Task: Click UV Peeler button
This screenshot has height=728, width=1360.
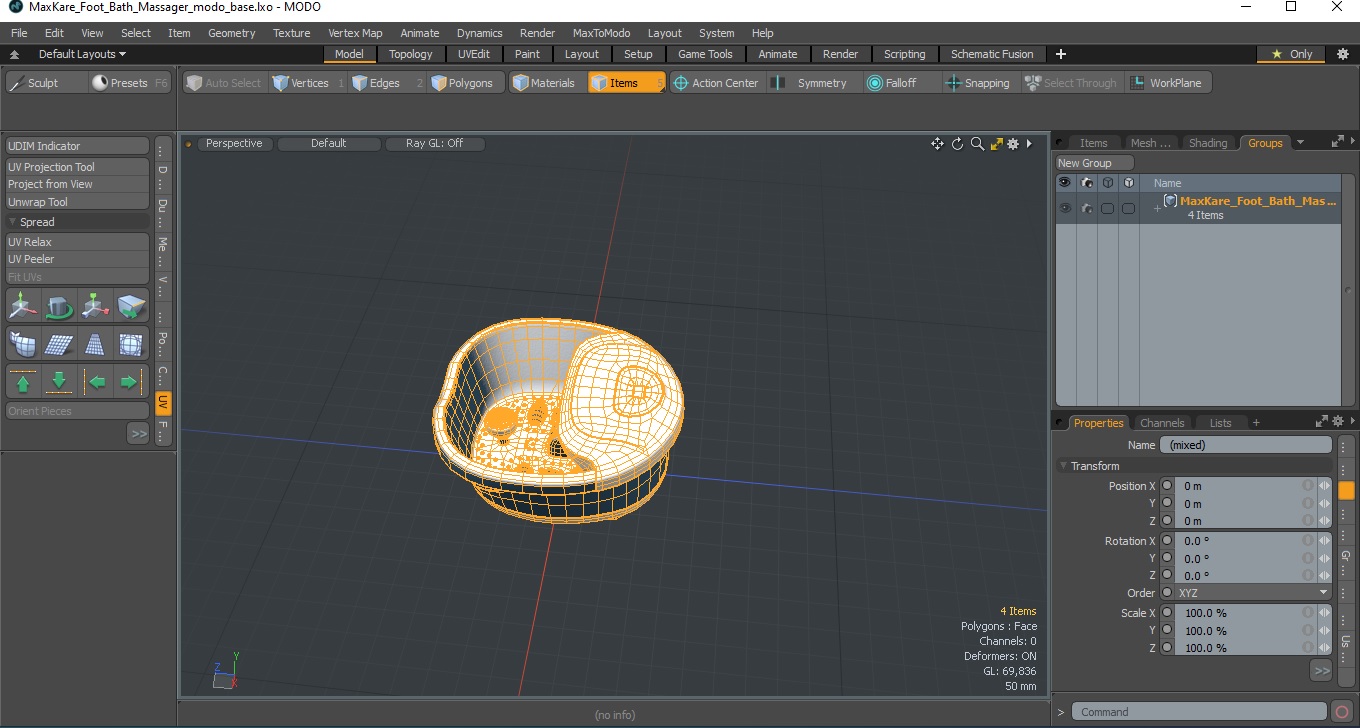Action: coord(78,259)
